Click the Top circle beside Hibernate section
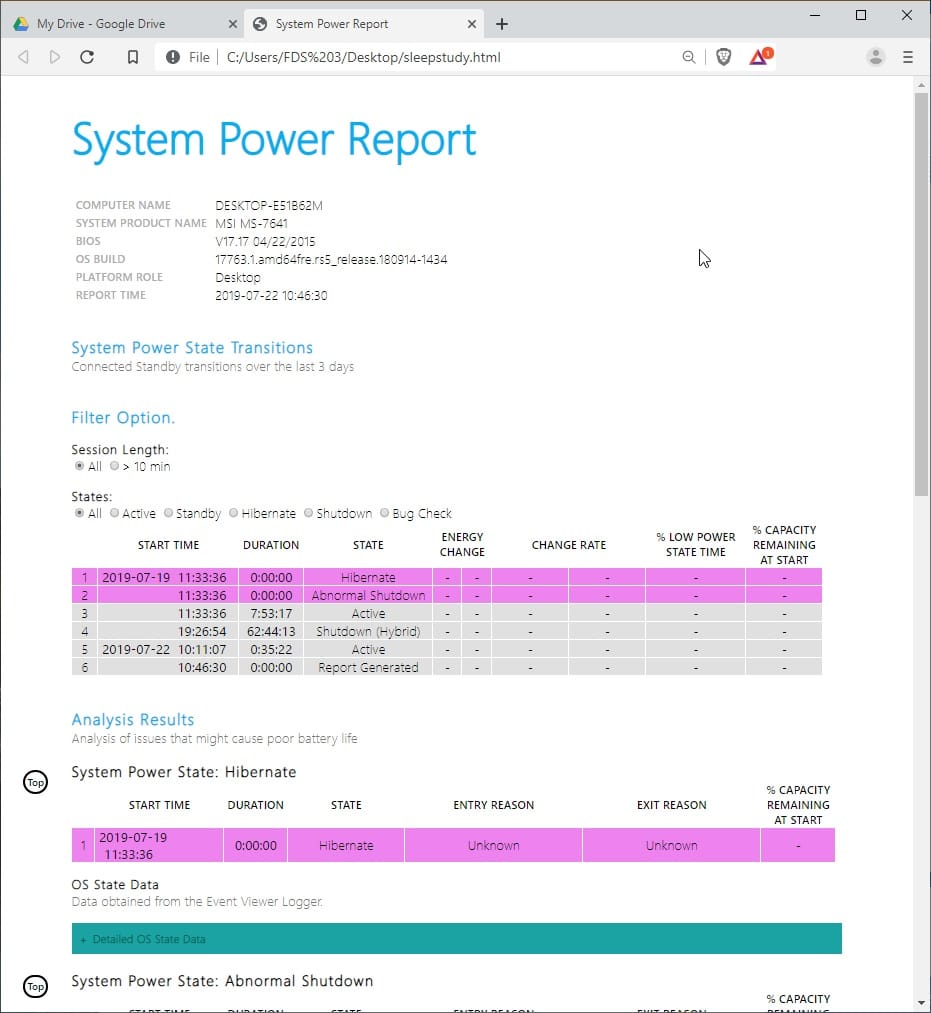931x1013 pixels. 36,782
